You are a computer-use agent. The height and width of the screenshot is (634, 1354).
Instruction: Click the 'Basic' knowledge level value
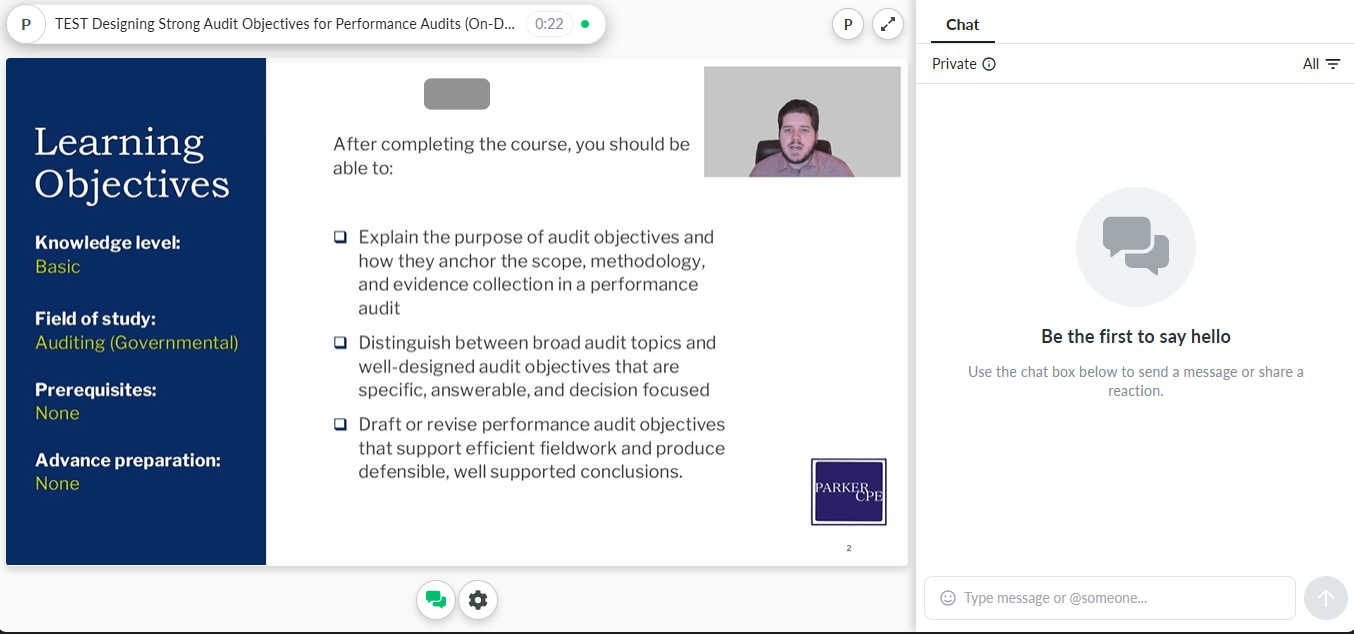[58, 267]
